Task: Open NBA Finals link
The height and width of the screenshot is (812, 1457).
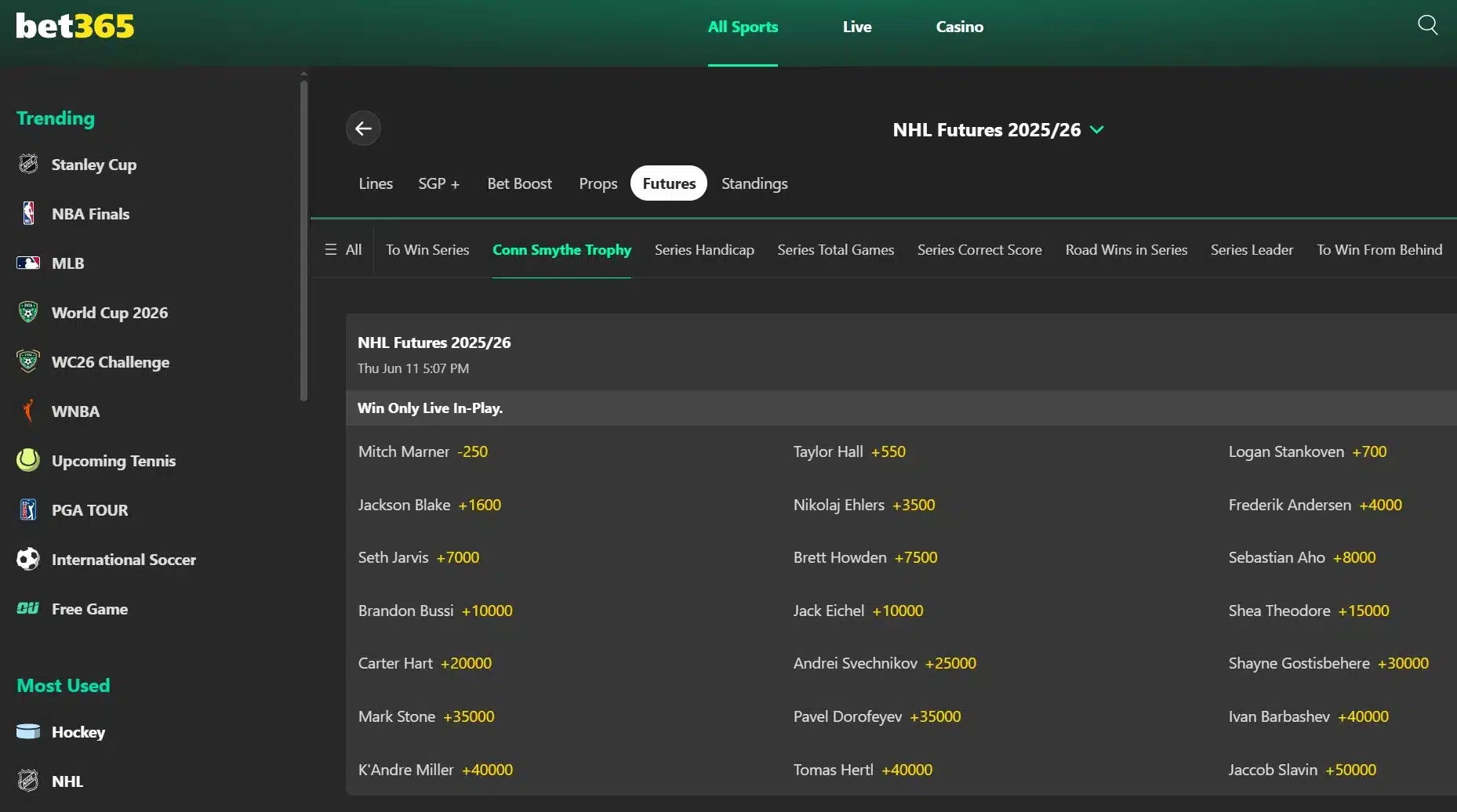Action: coord(90,214)
